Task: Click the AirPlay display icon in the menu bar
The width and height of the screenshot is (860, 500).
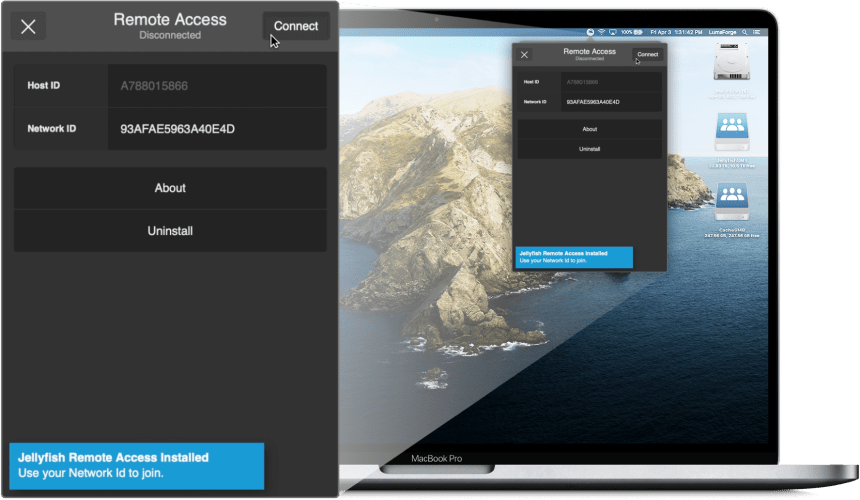Action: point(612,32)
